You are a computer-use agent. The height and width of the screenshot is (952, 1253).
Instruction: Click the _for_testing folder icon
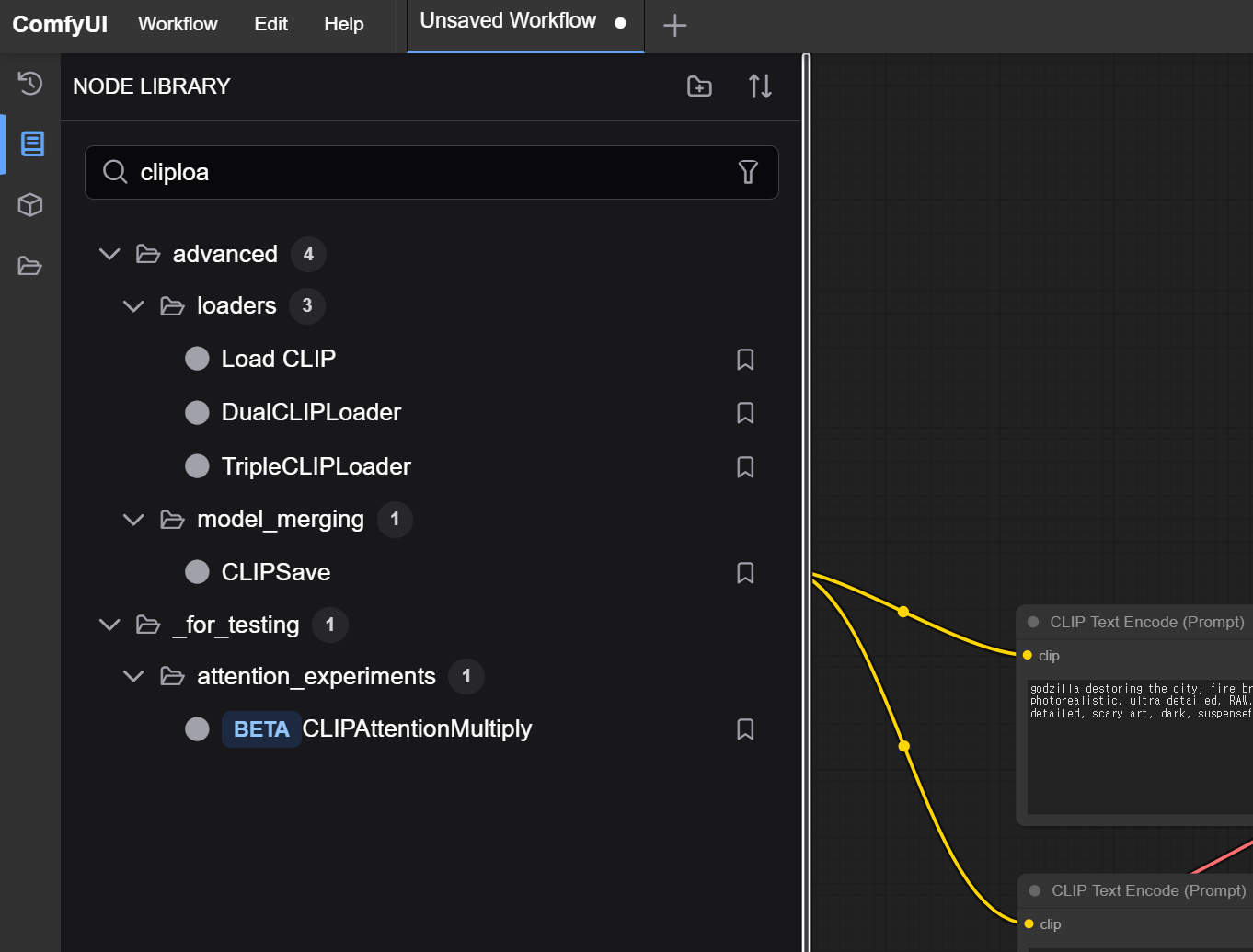(148, 625)
